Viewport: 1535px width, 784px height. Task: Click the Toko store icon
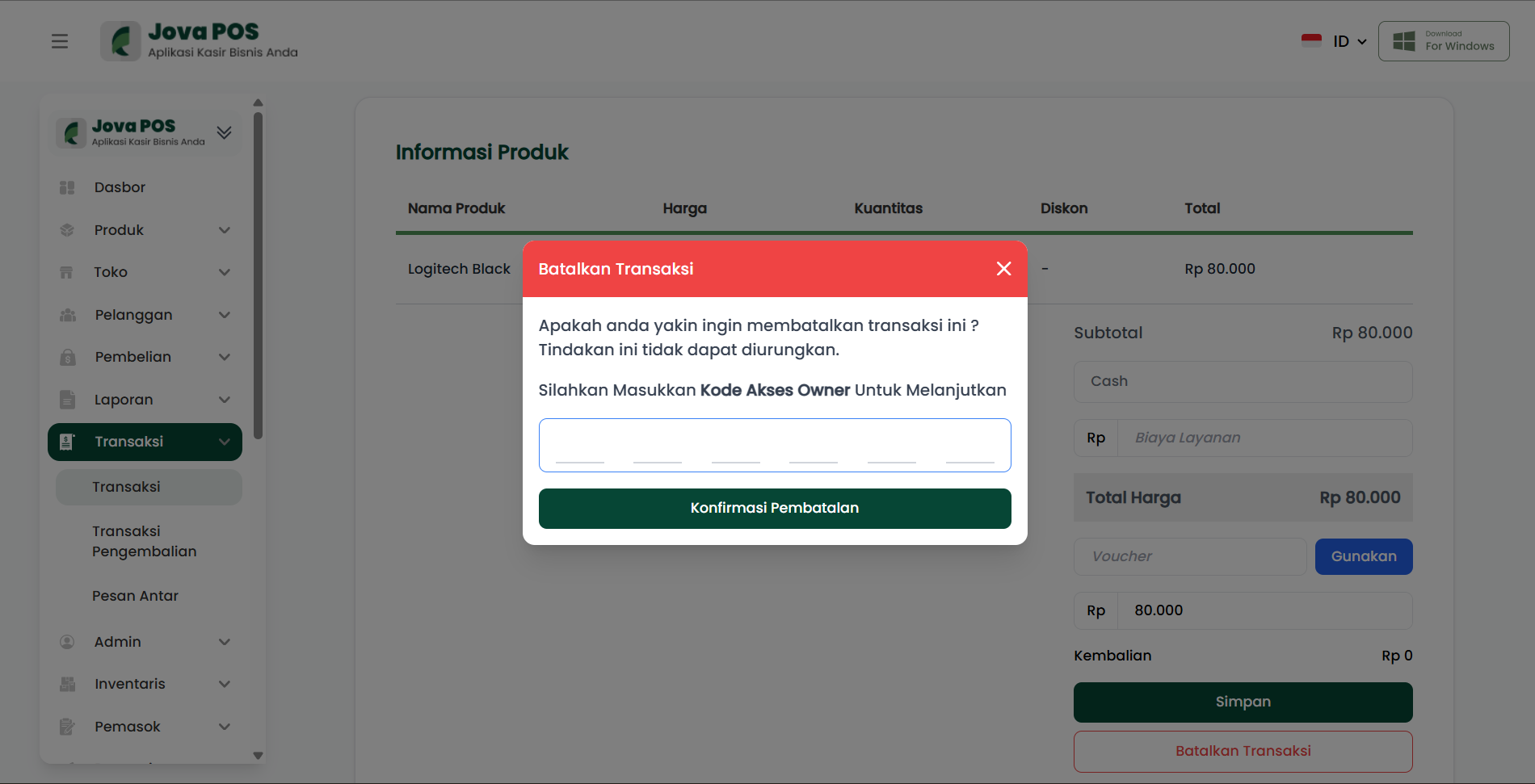(67, 272)
